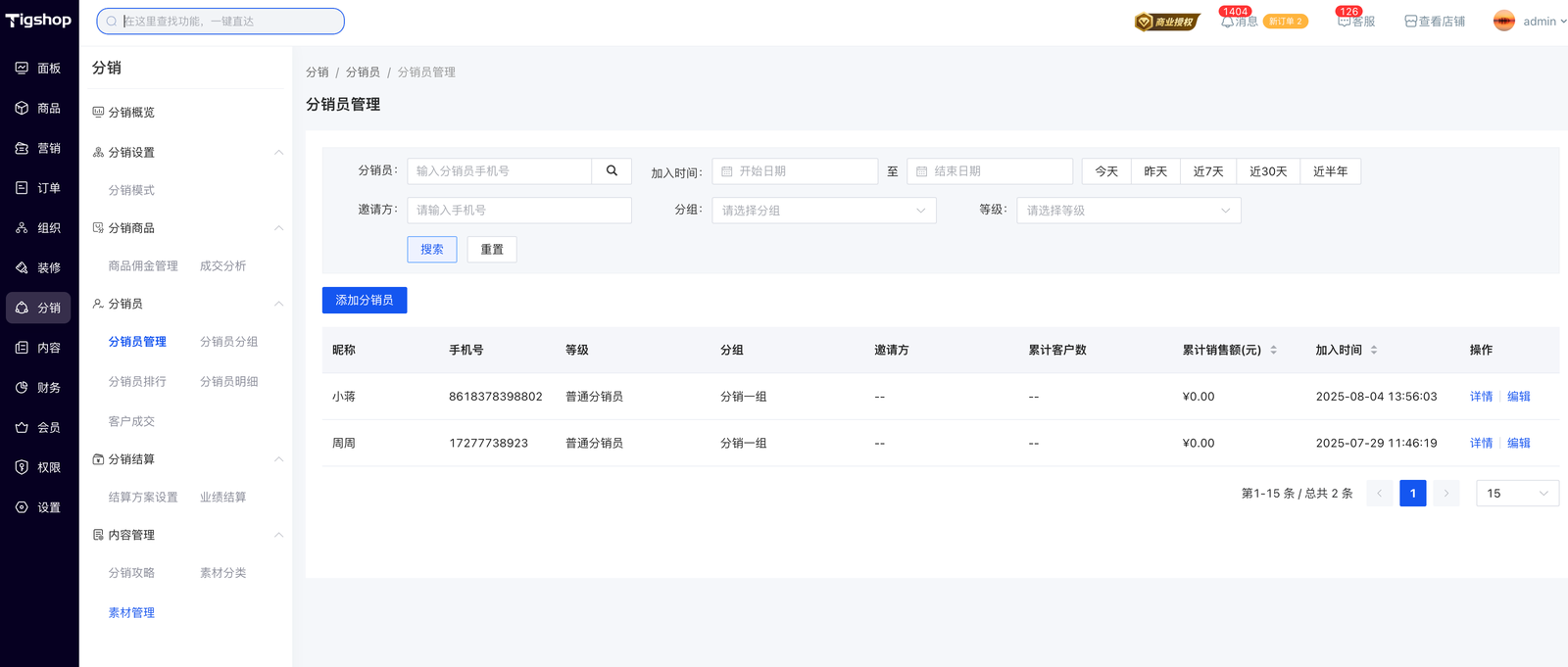1568x667 pixels.
Task: Open the page size selector showing 15
Action: [1516, 494]
